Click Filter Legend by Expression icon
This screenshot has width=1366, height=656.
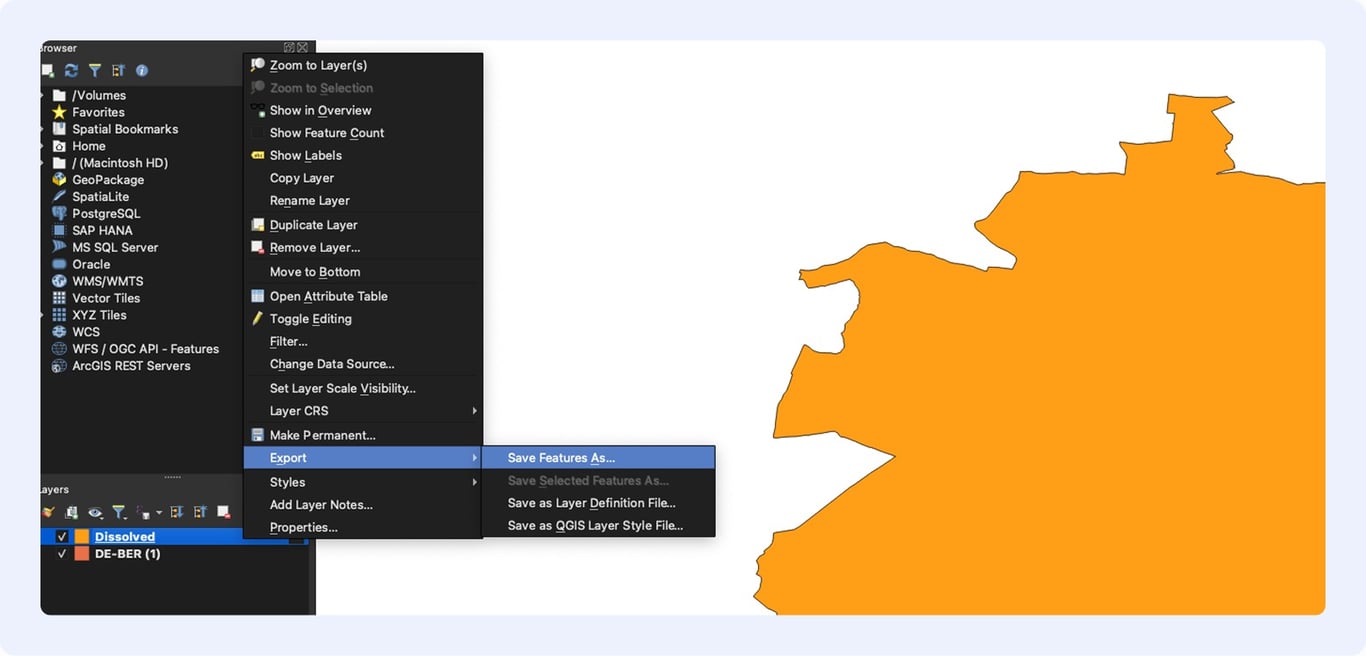[x=144, y=512]
